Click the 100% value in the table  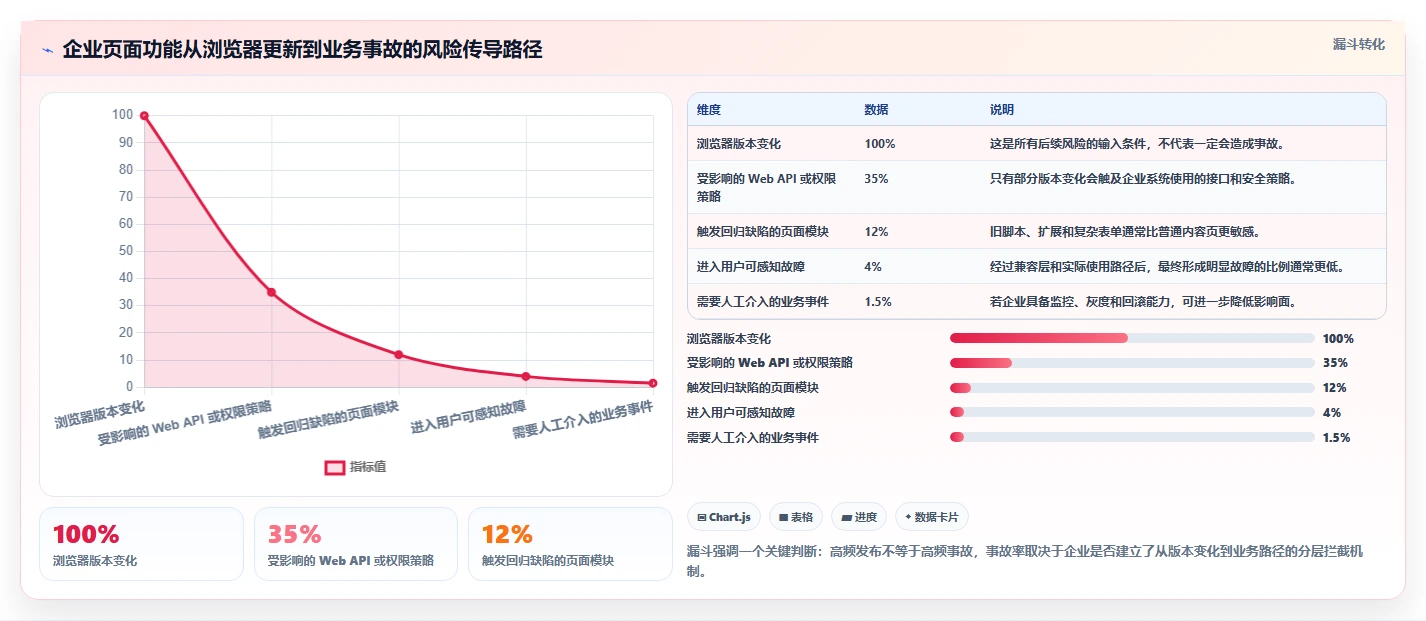[x=880, y=144]
